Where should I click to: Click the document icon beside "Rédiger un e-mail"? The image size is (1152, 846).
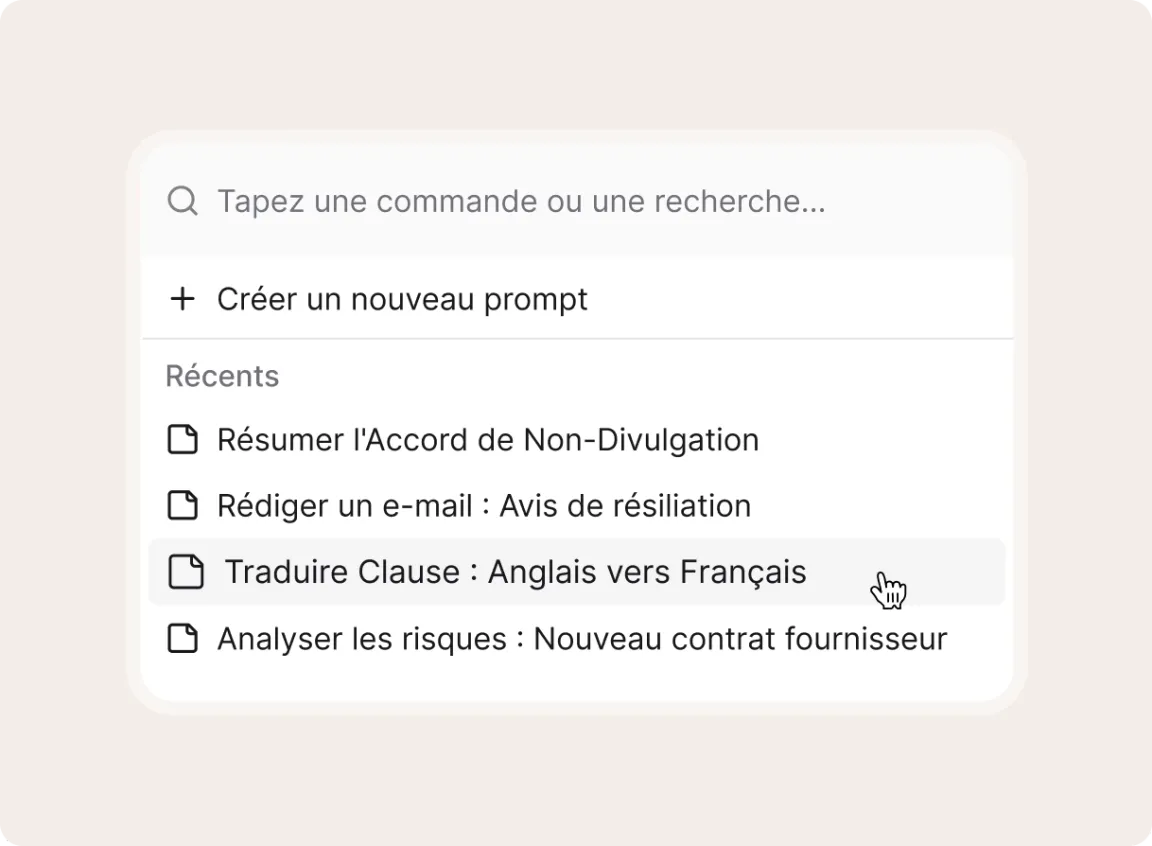[182, 506]
